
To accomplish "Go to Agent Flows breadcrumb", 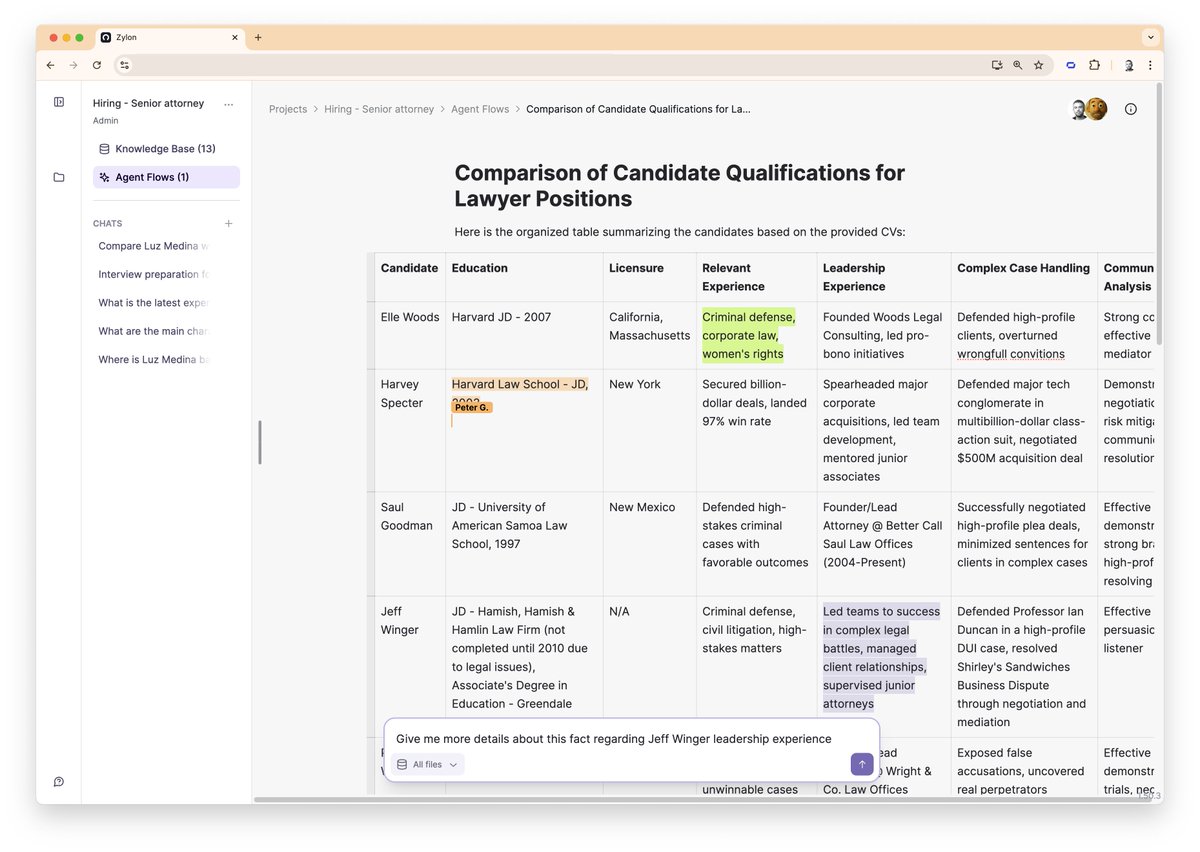I will (480, 109).
